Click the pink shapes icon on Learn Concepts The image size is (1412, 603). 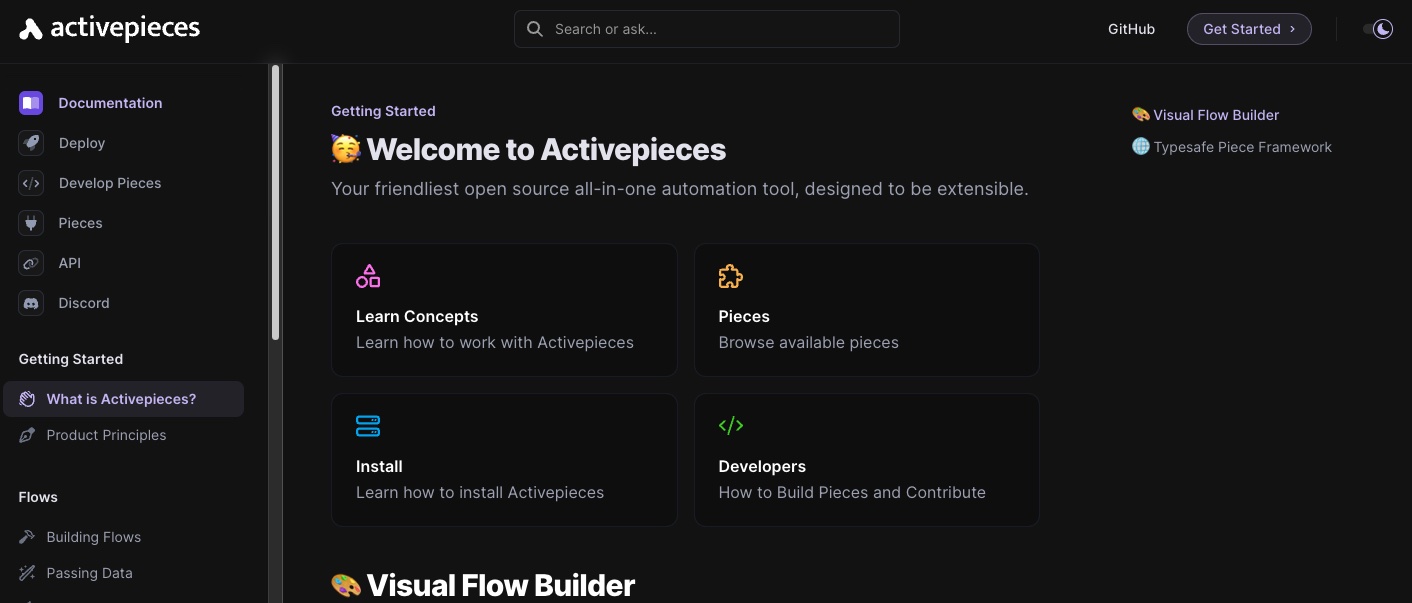[x=368, y=276]
